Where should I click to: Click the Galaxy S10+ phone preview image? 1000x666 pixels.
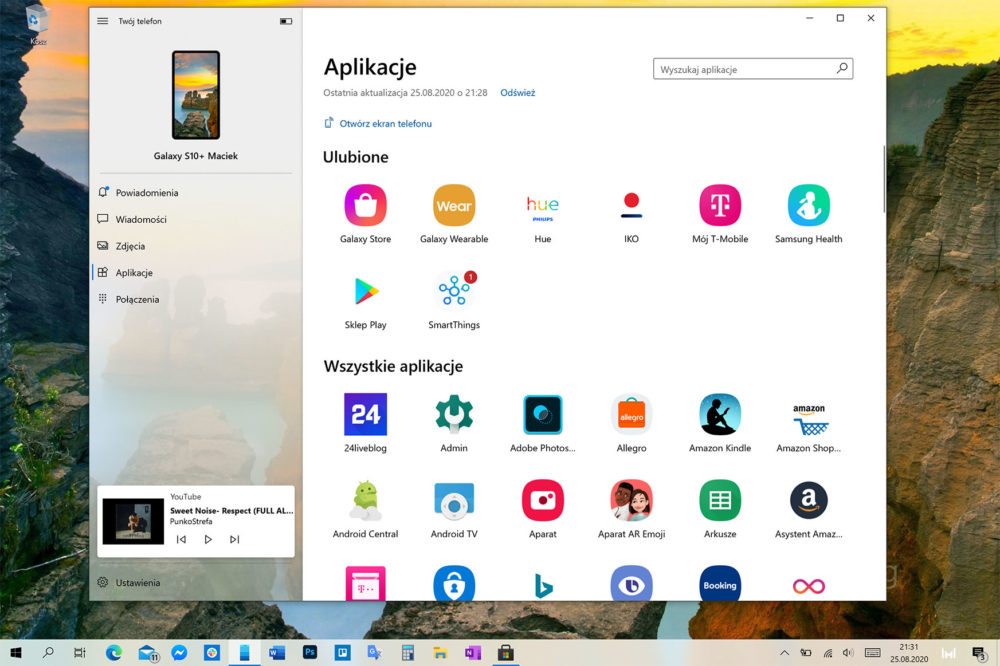[196, 95]
